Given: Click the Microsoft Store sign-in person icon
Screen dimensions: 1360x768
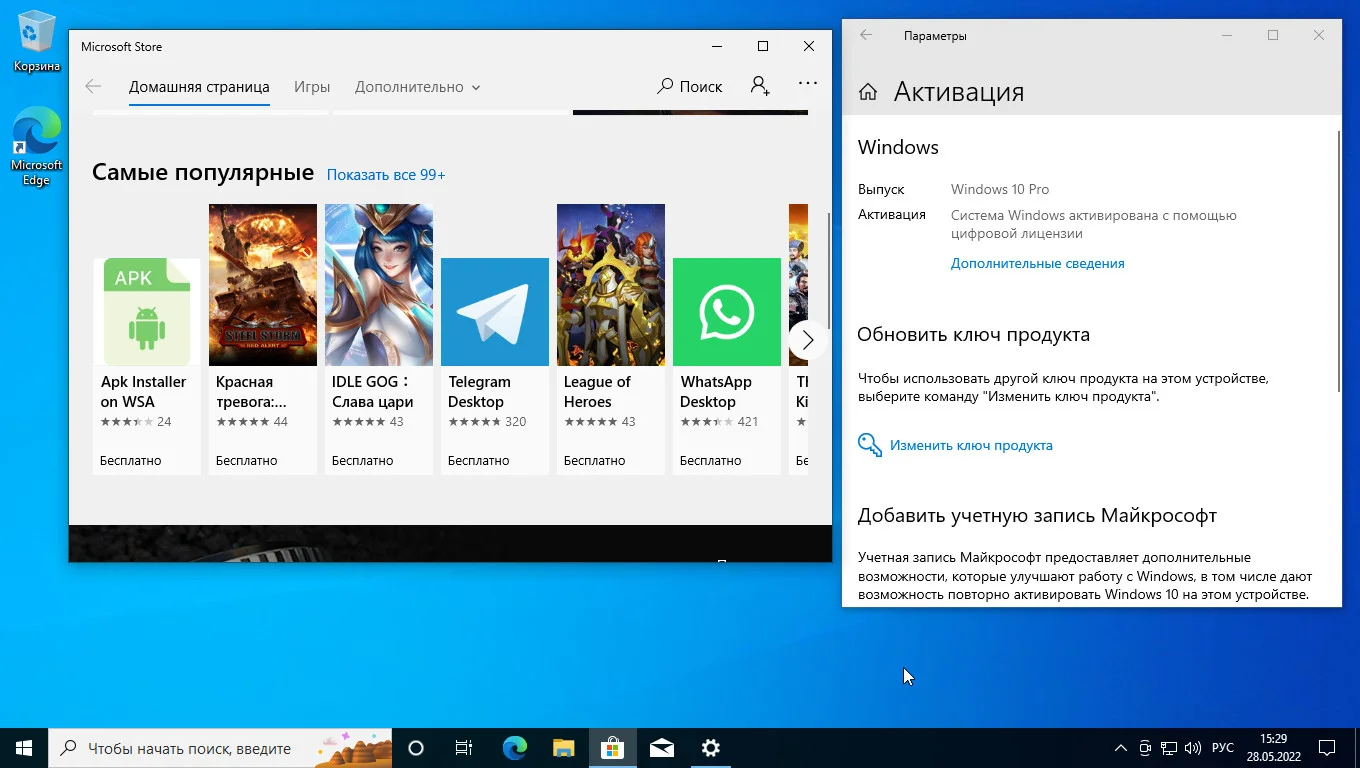Looking at the screenshot, I should point(760,87).
